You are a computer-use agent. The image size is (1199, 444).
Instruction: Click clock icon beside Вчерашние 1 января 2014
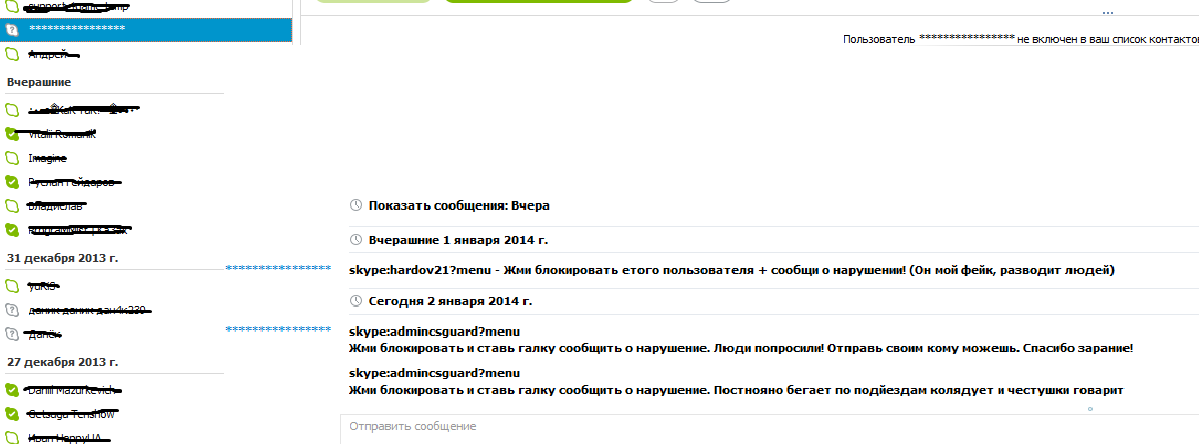point(354,240)
